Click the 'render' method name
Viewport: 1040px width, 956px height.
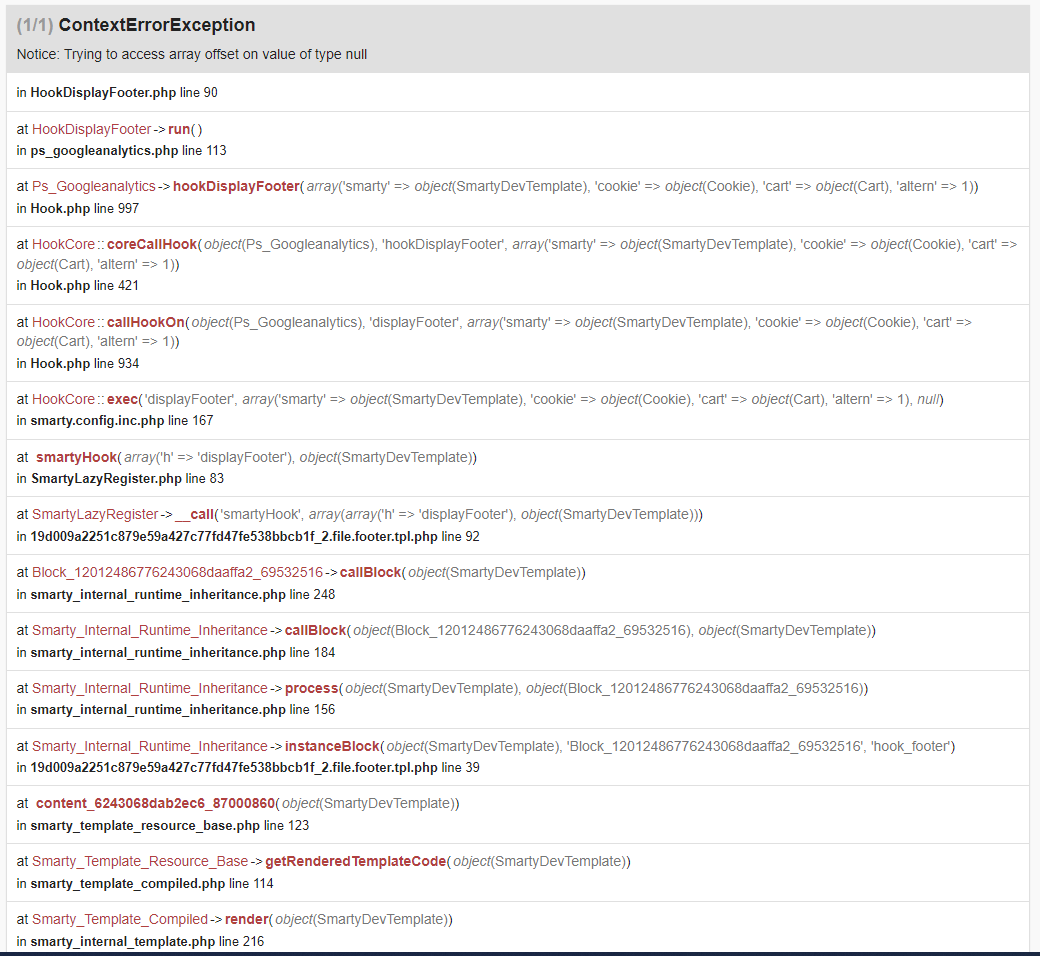[x=247, y=920]
